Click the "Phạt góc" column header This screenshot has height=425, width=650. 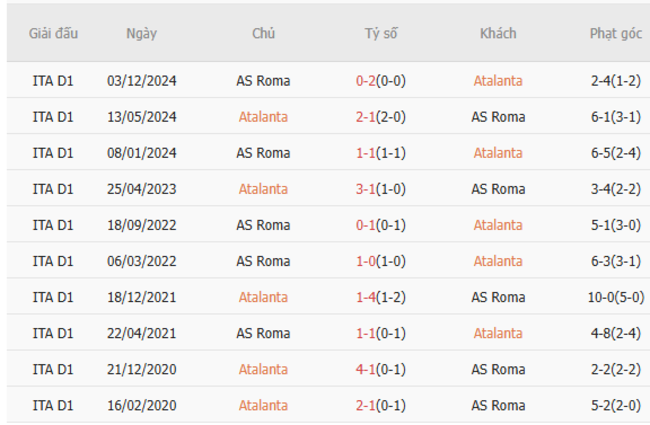(615, 33)
